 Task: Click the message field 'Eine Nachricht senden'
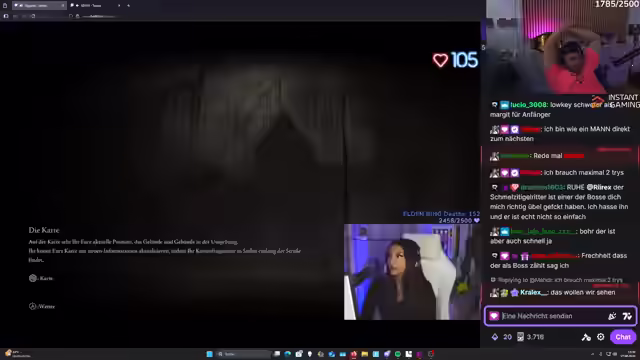click(560, 316)
